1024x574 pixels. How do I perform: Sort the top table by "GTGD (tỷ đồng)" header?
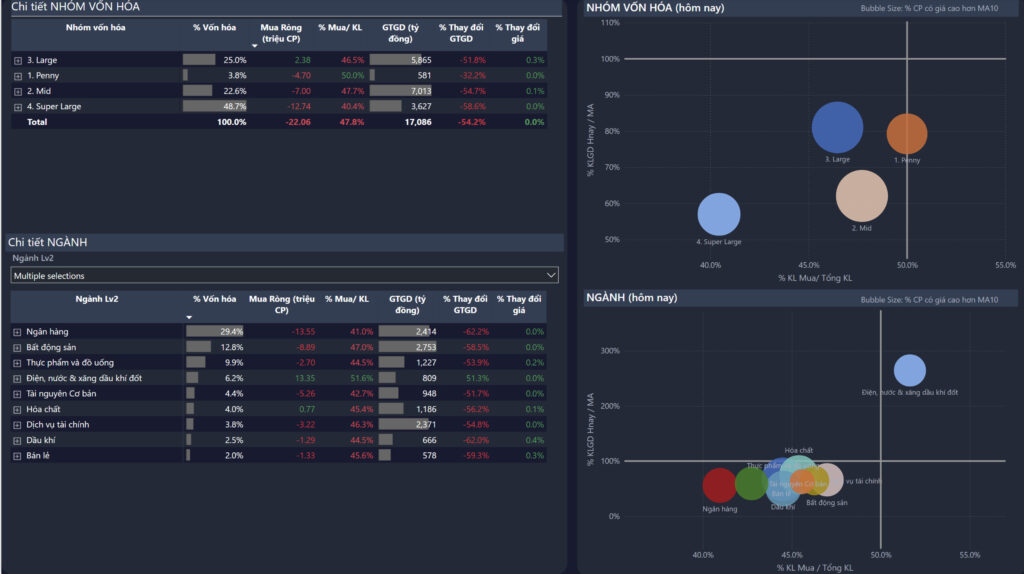[x=400, y=33]
